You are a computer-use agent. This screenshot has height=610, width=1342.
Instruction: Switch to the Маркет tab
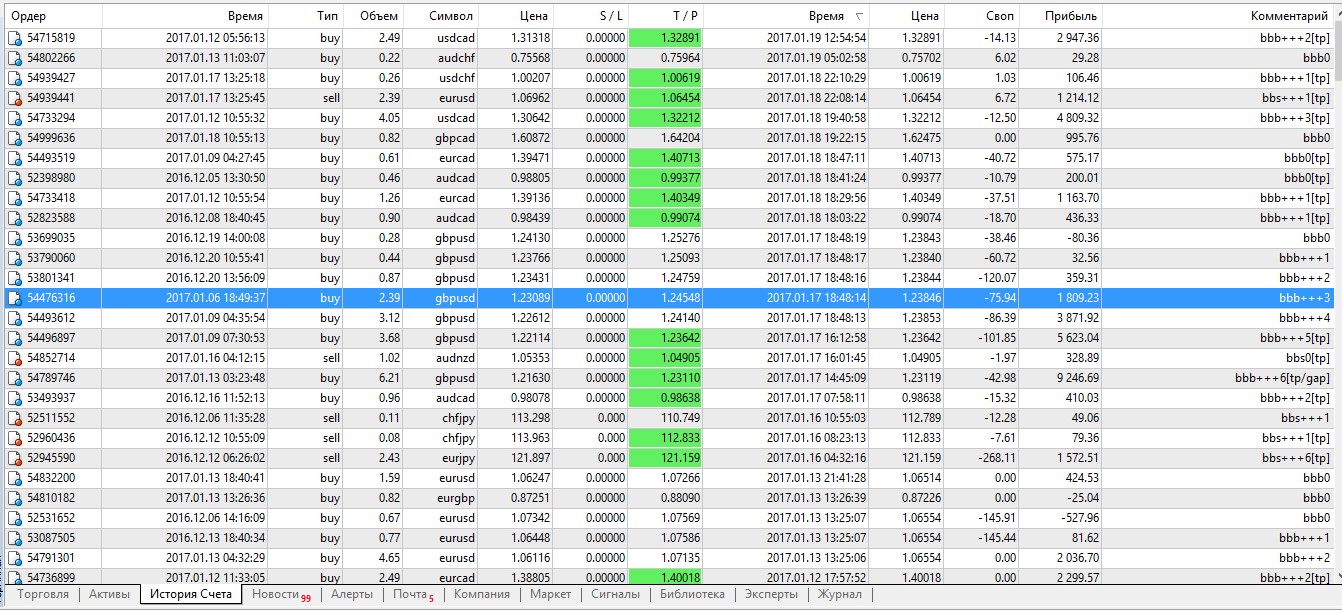click(x=551, y=594)
